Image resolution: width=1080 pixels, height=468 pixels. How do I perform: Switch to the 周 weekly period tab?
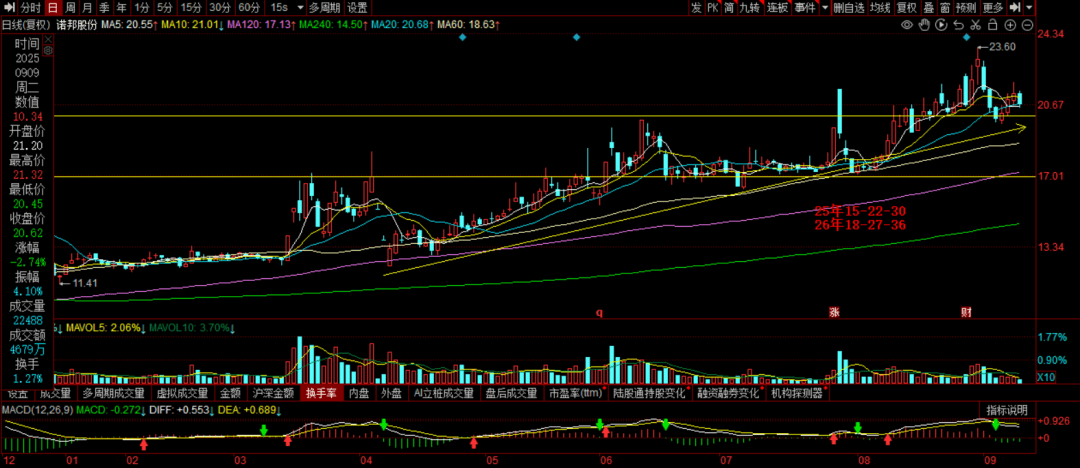click(x=71, y=7)
